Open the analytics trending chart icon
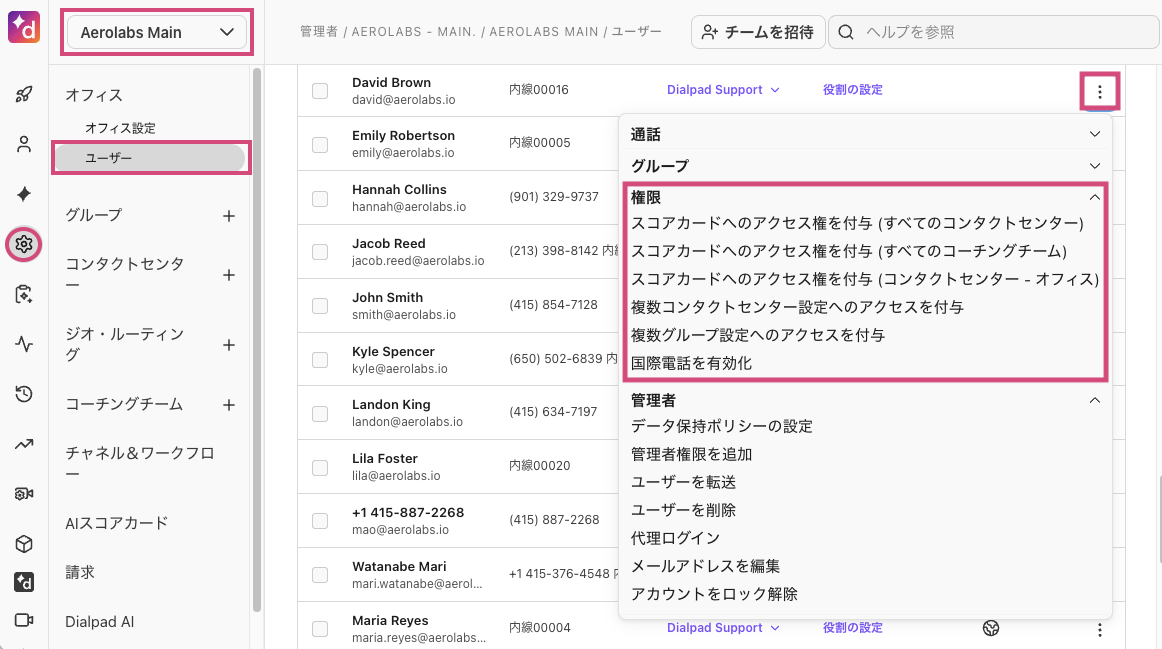The width and height of the screenshot is (1162, 649). (23, 441)
